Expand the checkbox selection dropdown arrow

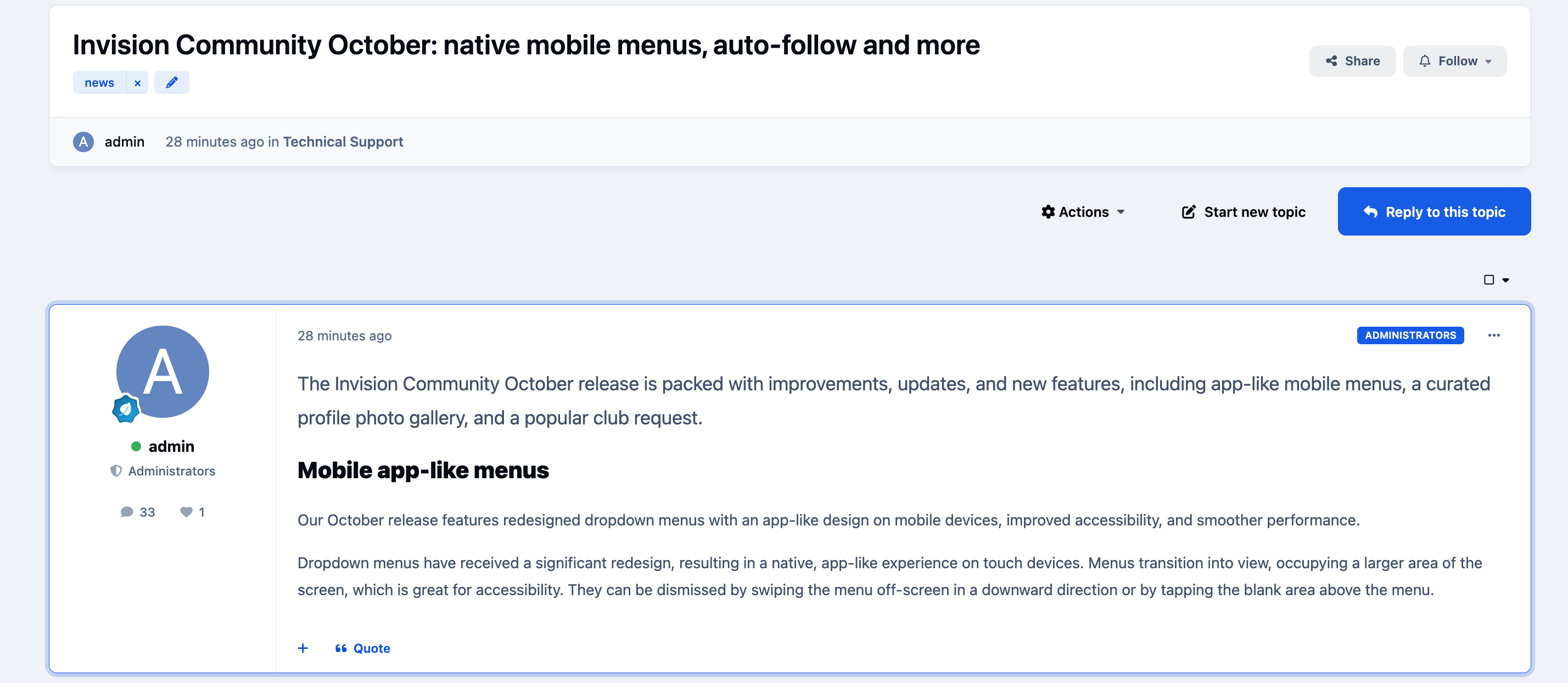[1505, 281]
